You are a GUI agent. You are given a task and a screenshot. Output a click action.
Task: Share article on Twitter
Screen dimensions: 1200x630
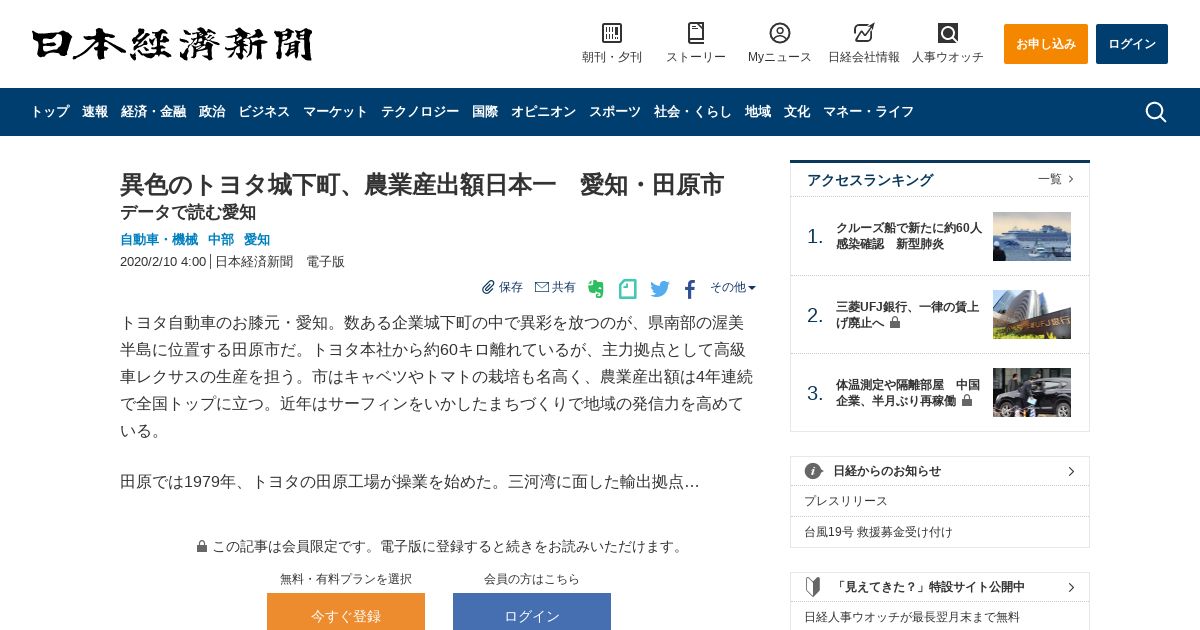[x=660, y=289]
